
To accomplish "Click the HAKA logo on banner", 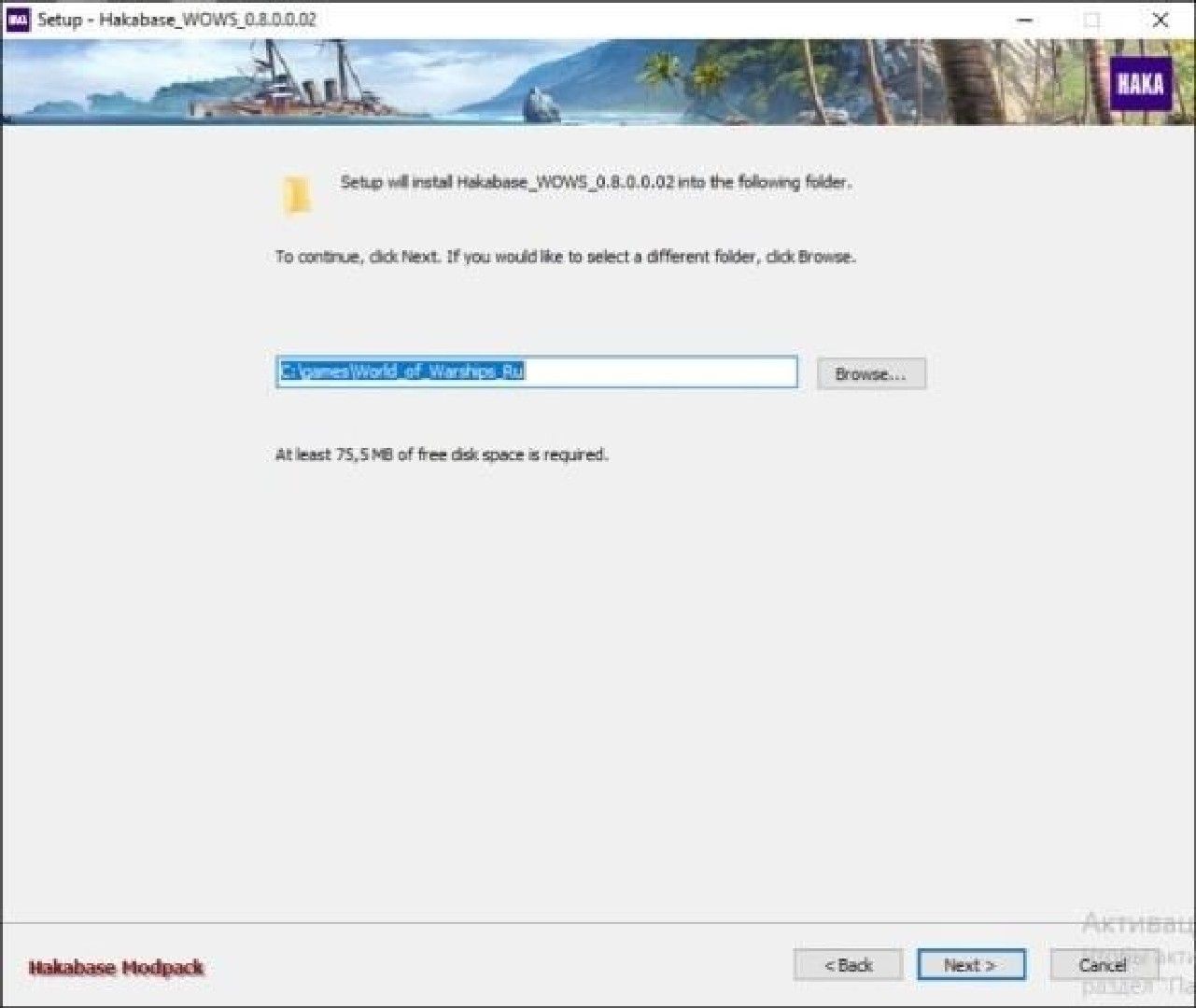I will [1140, 84].
